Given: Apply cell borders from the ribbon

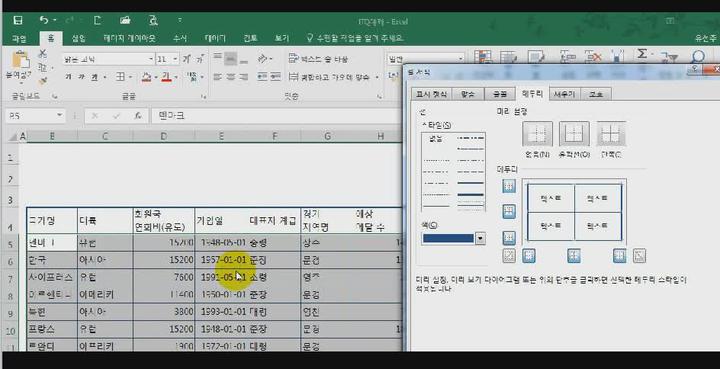Looking at the screenshot, I should 120,77.
